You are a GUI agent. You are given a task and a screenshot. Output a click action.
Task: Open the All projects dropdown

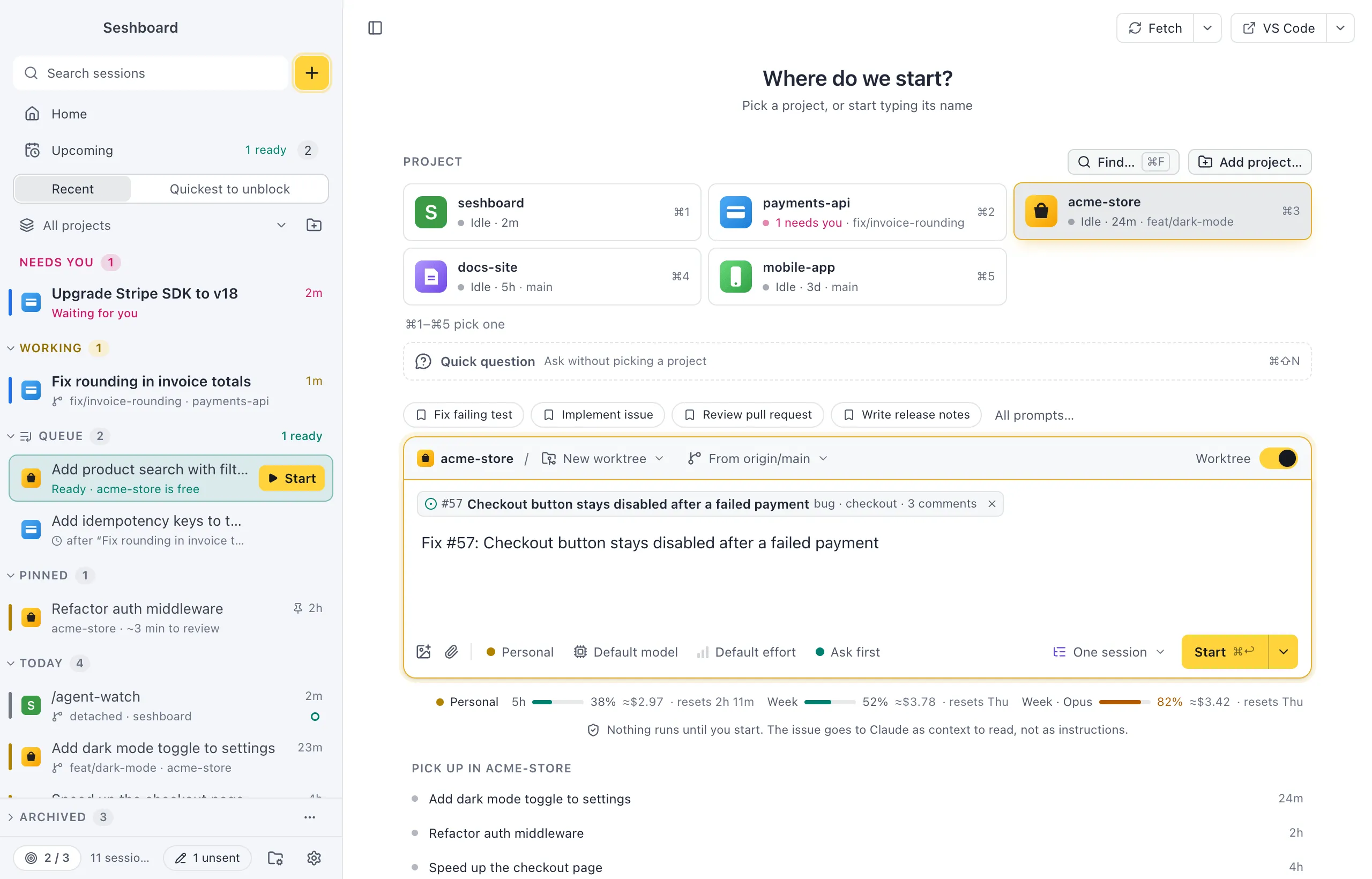[153, 226]
